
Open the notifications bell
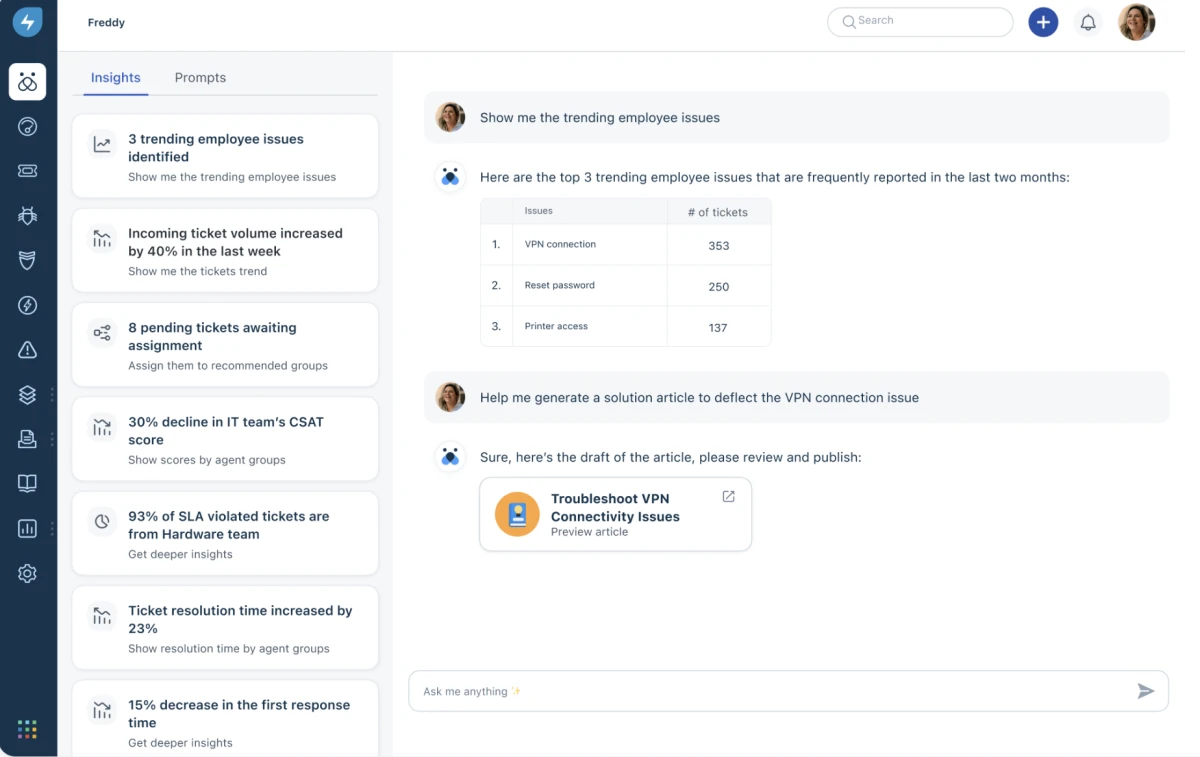coord(1088,22)
